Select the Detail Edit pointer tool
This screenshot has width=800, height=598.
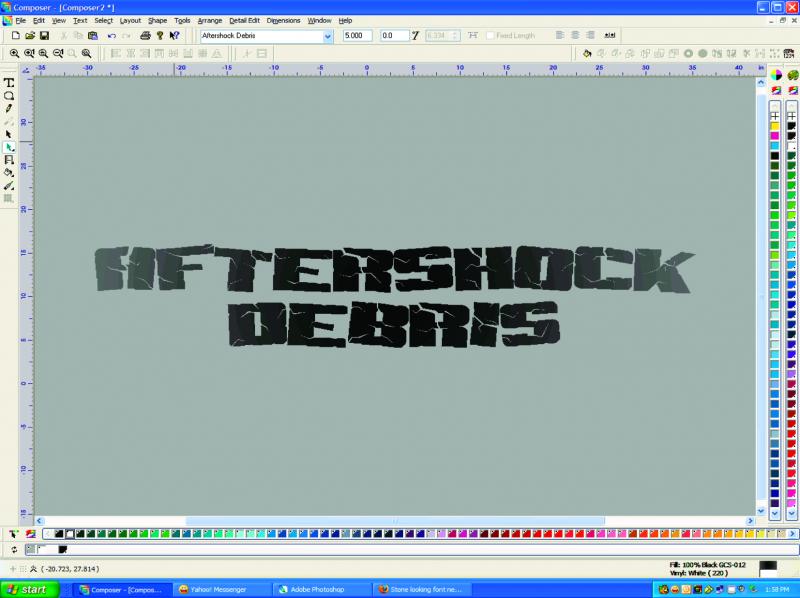click(9, 147)
